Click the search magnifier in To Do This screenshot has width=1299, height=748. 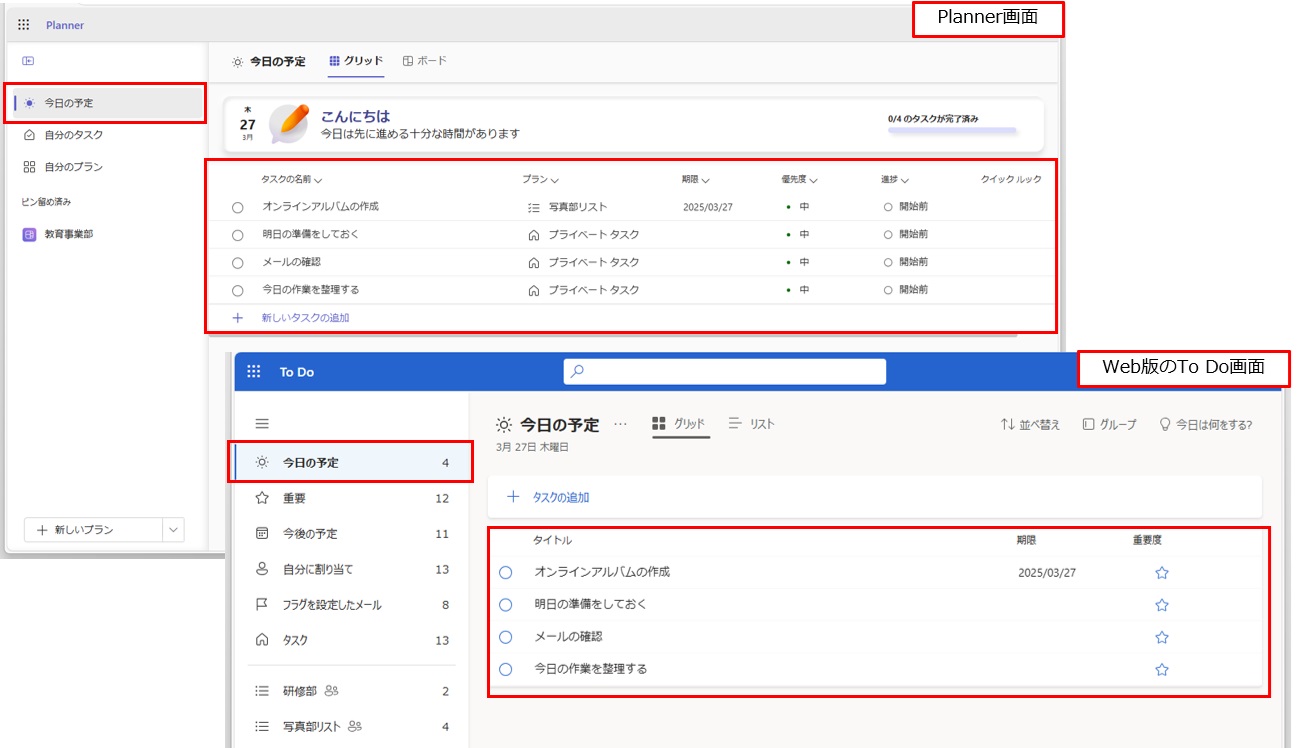tap(577, 371)
